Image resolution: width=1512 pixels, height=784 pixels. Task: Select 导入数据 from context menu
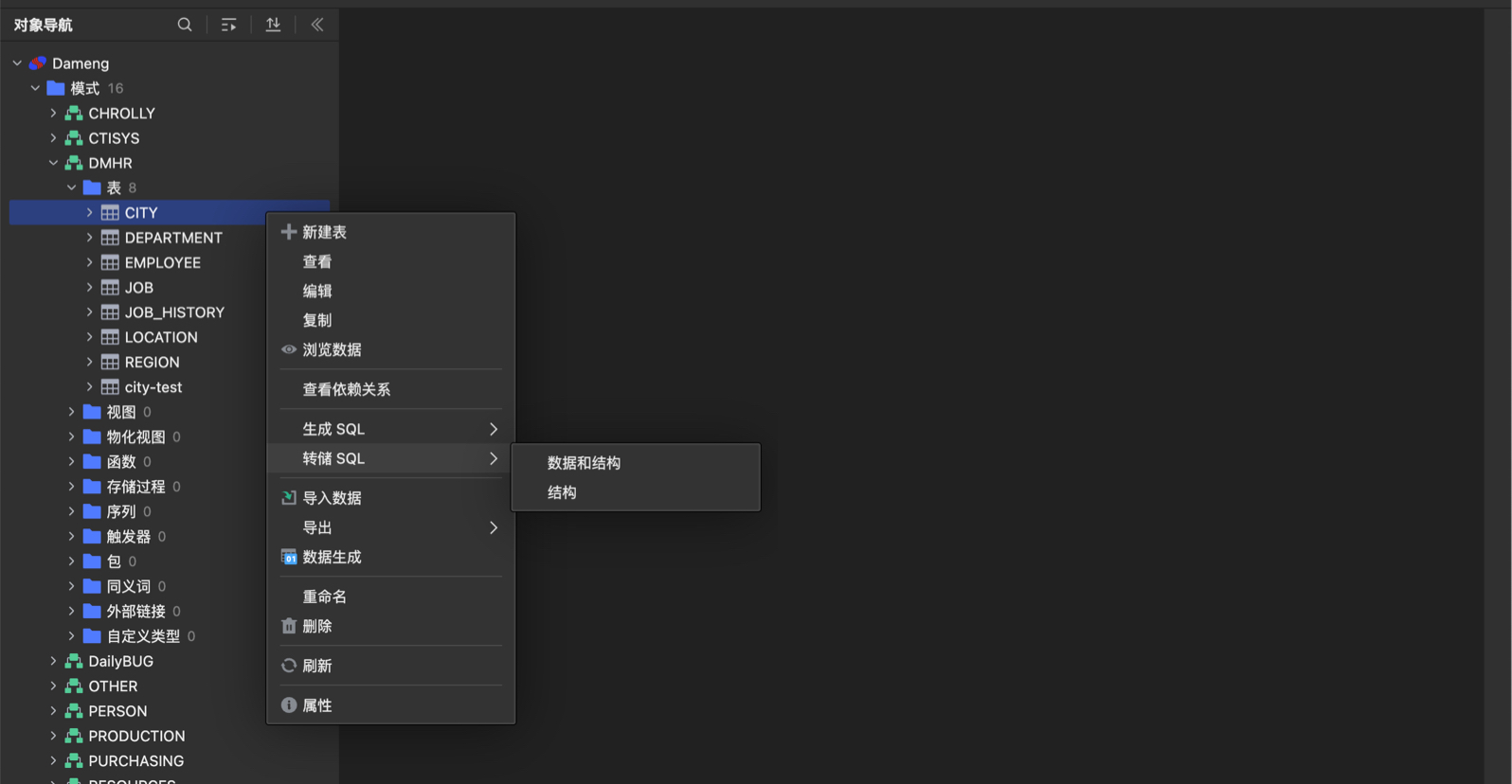pos(332,498)
